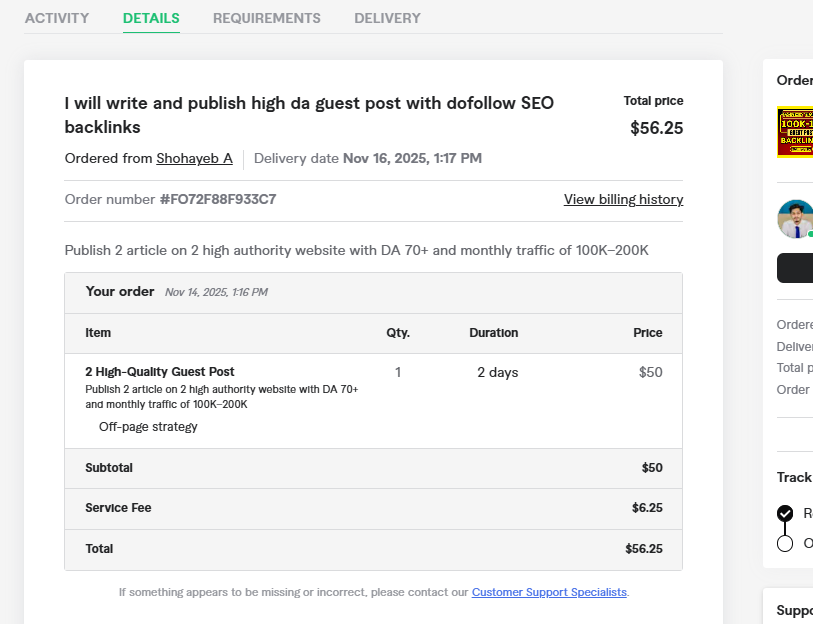Switch to the Details tab
Image resolution: width=813 pixels, height=624 pixels.
pos(151,18)
